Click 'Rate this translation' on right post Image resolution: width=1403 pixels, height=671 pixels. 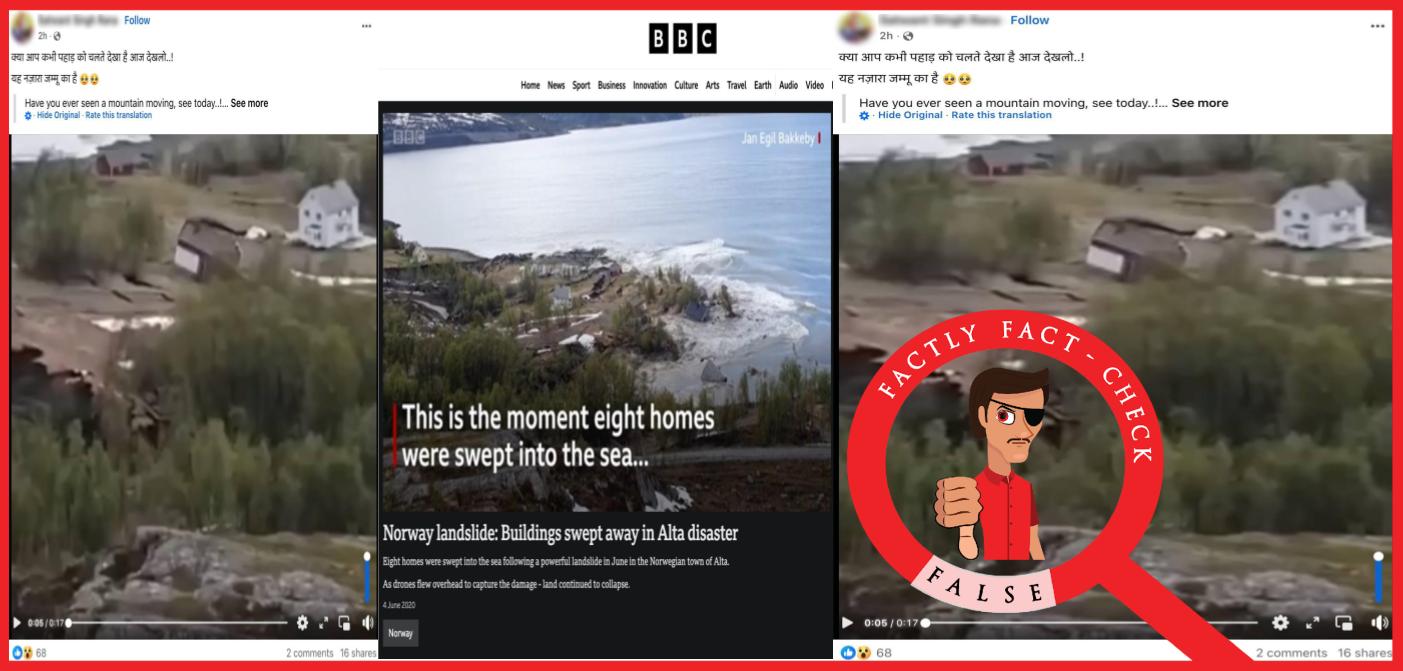pos(1002,115)
